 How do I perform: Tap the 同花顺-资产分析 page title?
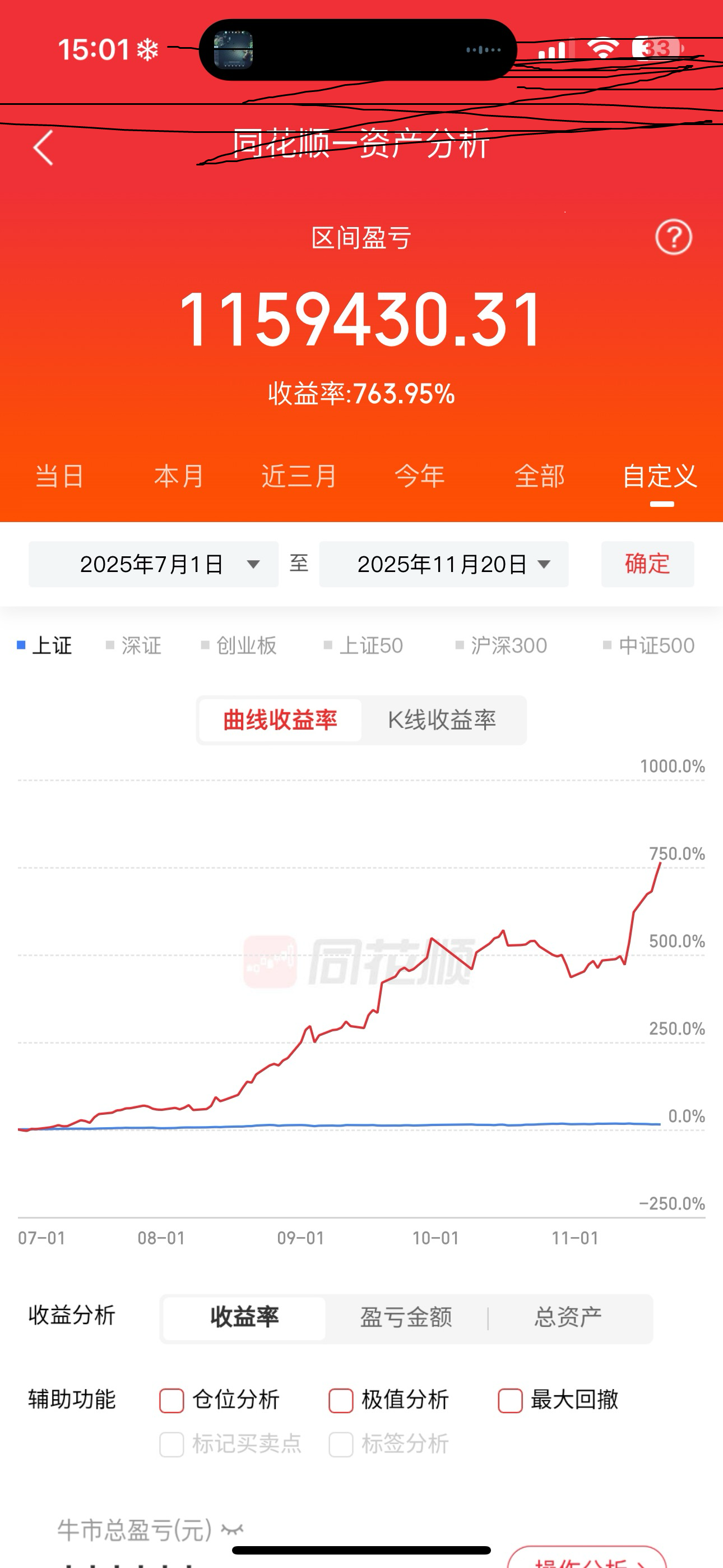(361, 144)
